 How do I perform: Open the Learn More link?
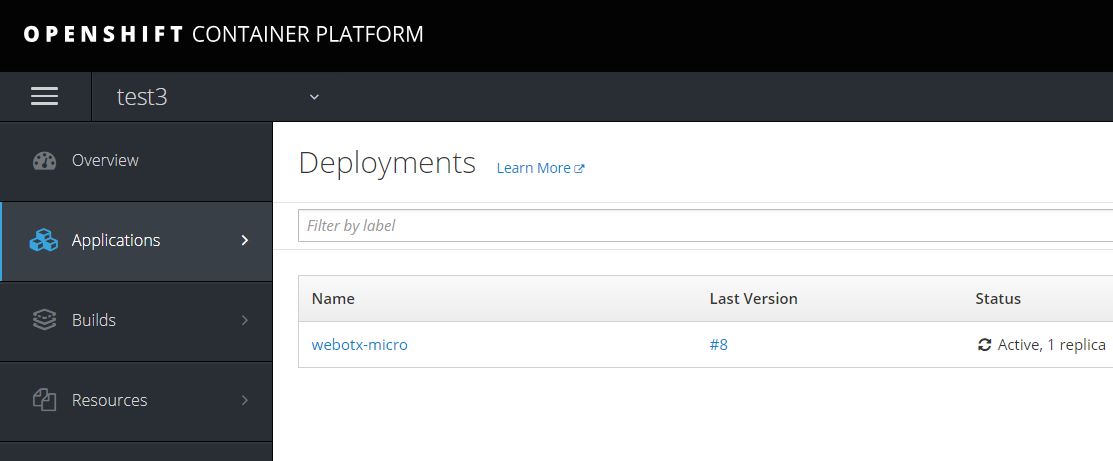pyautogui.click(x=533, y=168)
